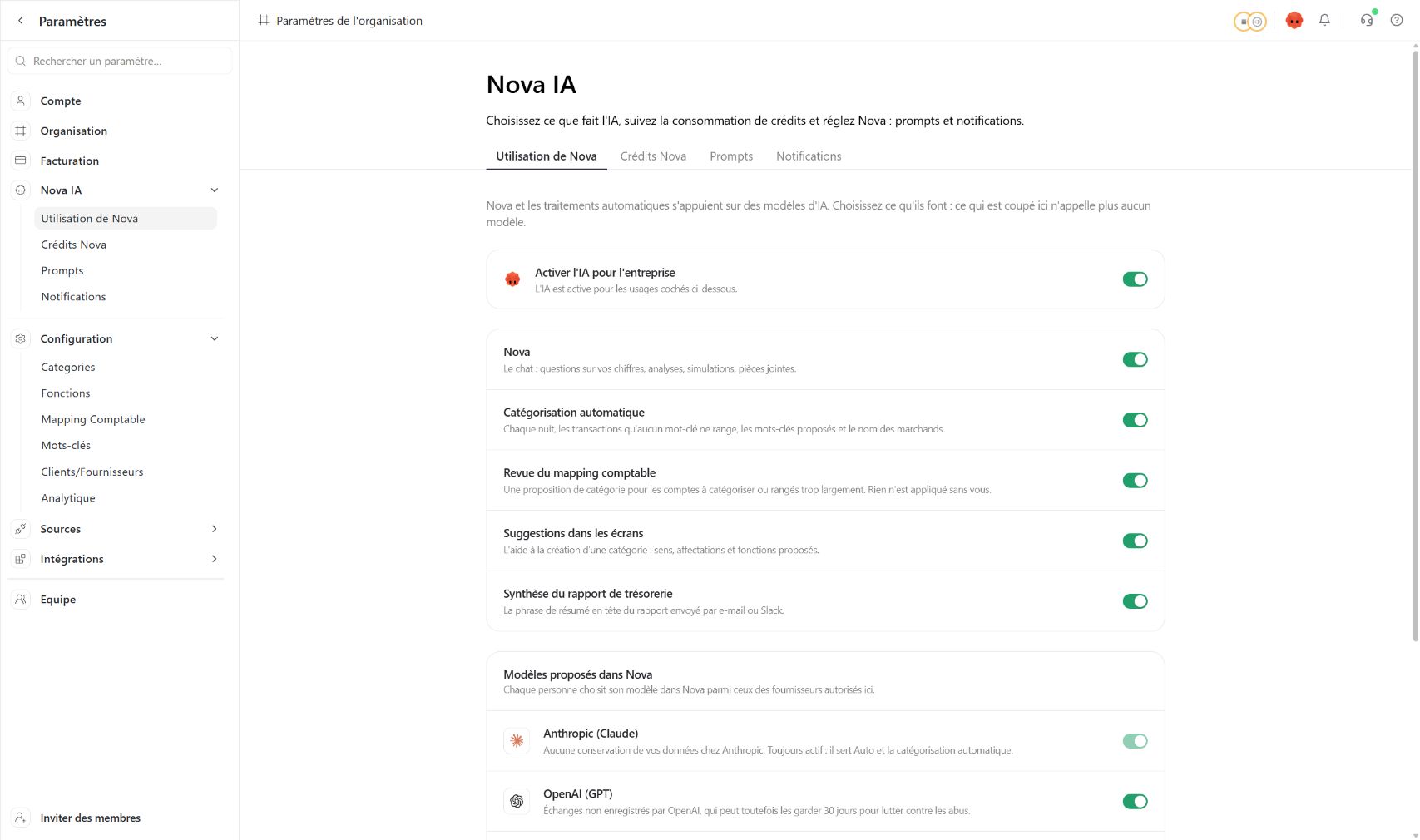Select the Utilisation de Nova tab
The width and height of the screenshot is (1420, 840).
pyautogui.click(x=547, y=156)
